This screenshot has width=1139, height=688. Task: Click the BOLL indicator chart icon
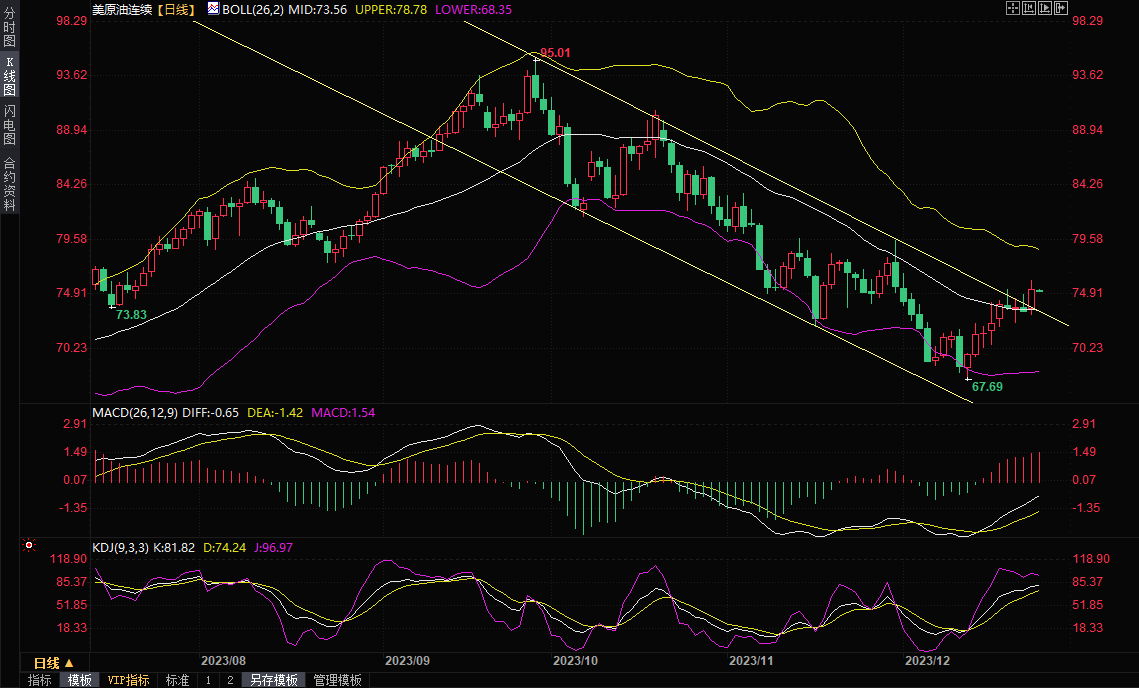point(212,8)
